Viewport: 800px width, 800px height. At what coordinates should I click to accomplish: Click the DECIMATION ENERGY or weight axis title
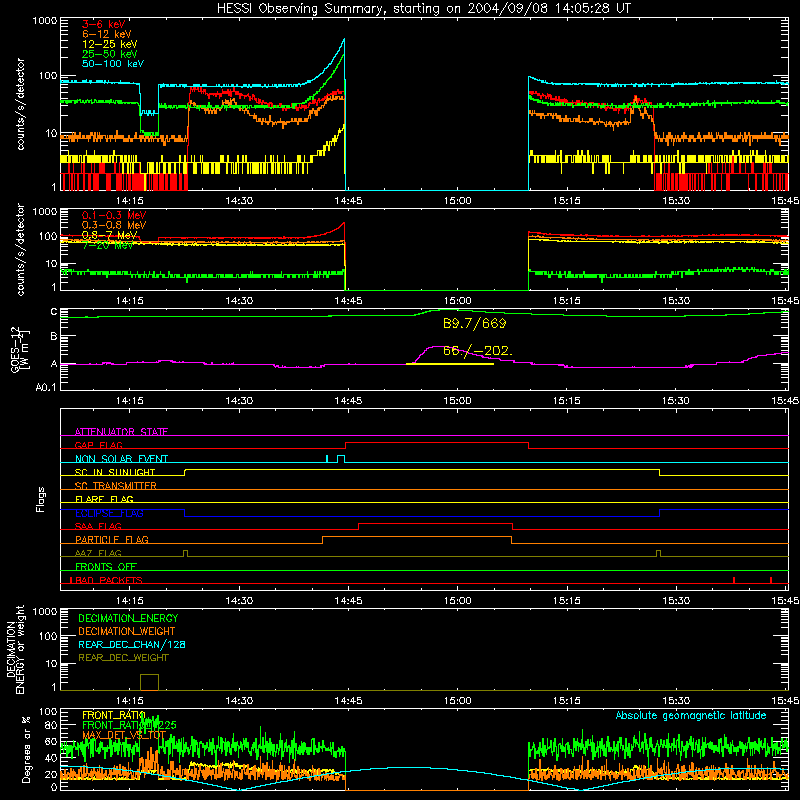[15, 649]
